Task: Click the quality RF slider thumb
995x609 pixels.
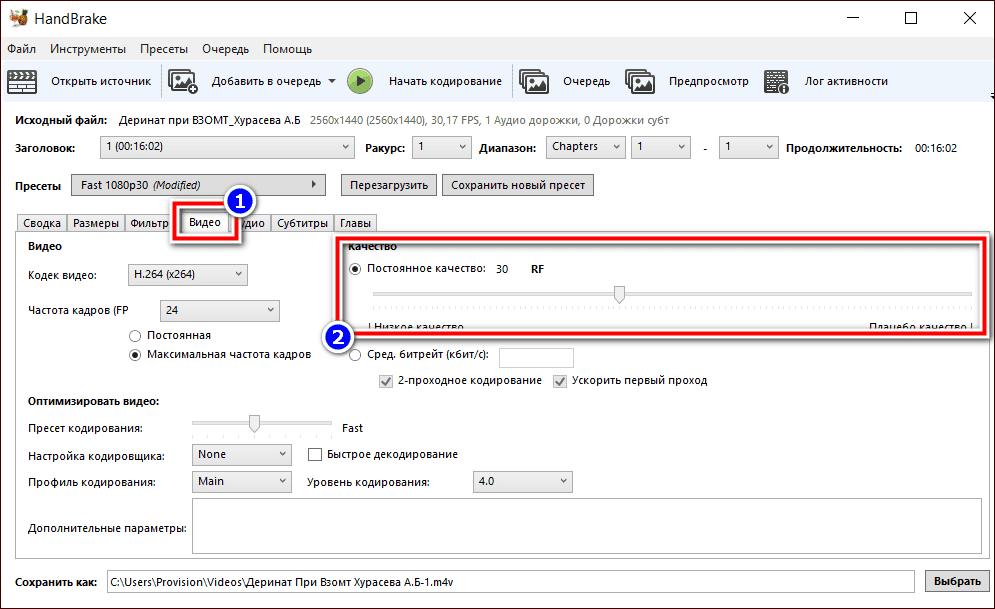Action: pos(619,294)
